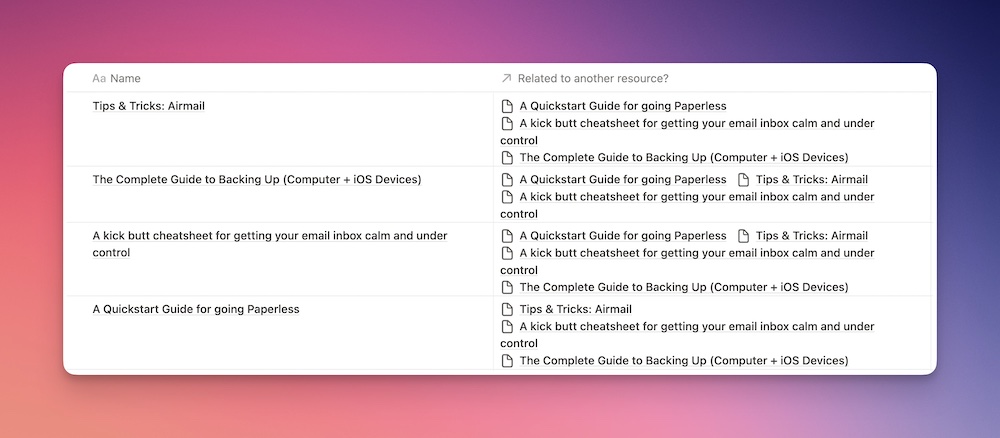Open related kick butt cheatsheet link in Paperless row
The image size is (1000, 438).
(x=688, y=334)
